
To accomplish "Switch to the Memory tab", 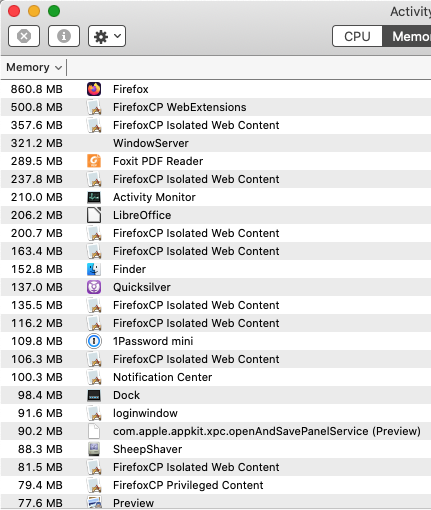I will [x=408, y=36].
